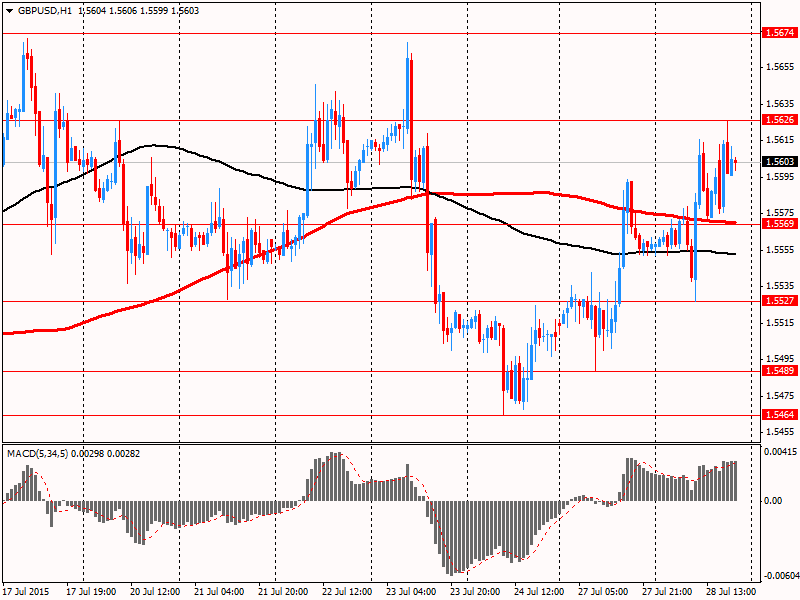Select the 1.5626 red price level label

click(x=780, y=120)
